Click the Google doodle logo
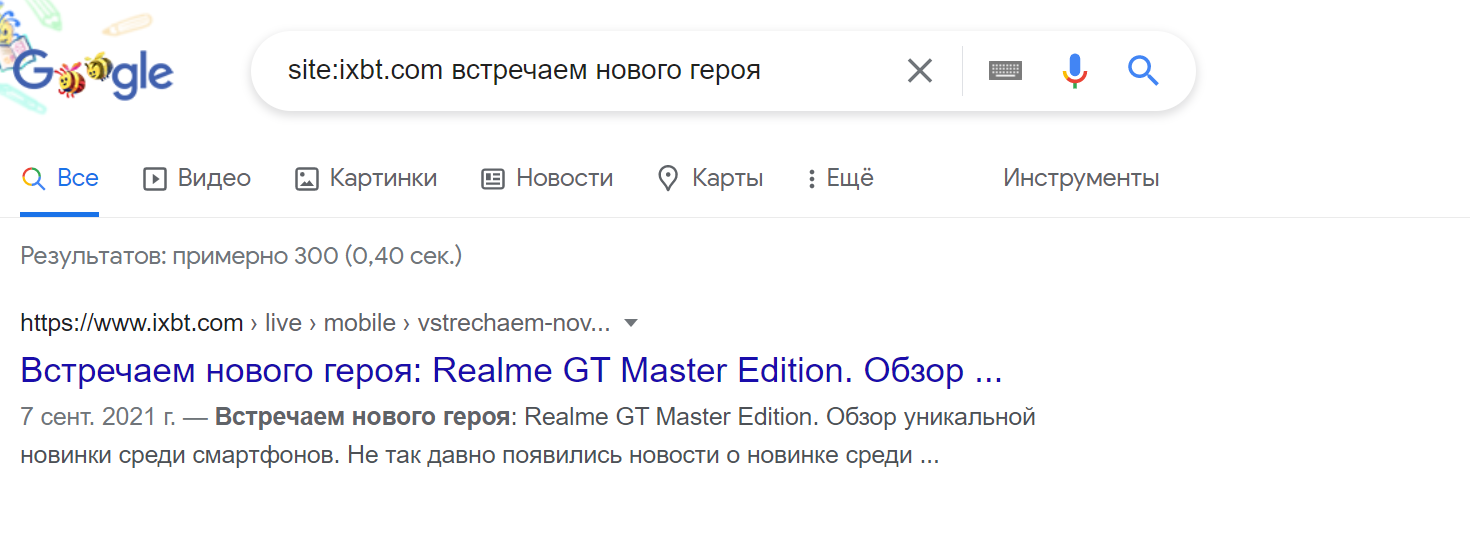This screenshot has height=535, width=1470. 92,72
